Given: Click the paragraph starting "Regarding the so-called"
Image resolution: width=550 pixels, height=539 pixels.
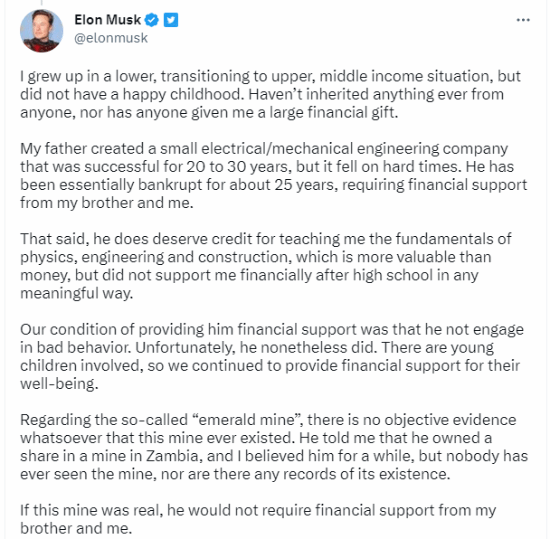Looking at the screenshot, I should point(274,447).
